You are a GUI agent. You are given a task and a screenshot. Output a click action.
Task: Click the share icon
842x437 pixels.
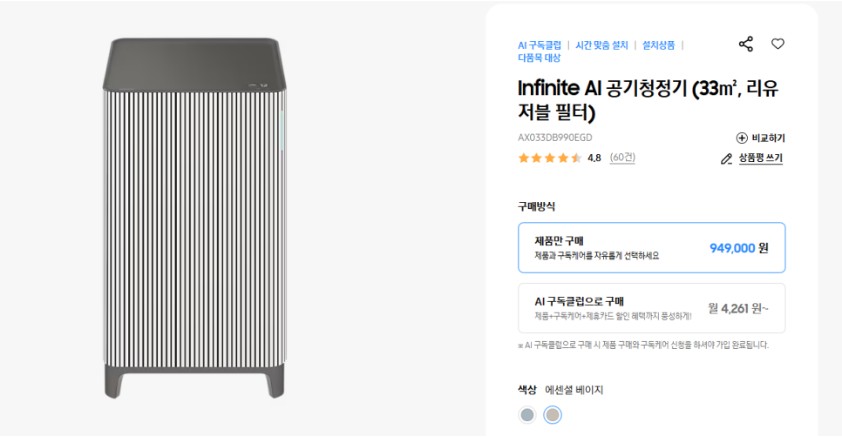(x=746, y=44)
